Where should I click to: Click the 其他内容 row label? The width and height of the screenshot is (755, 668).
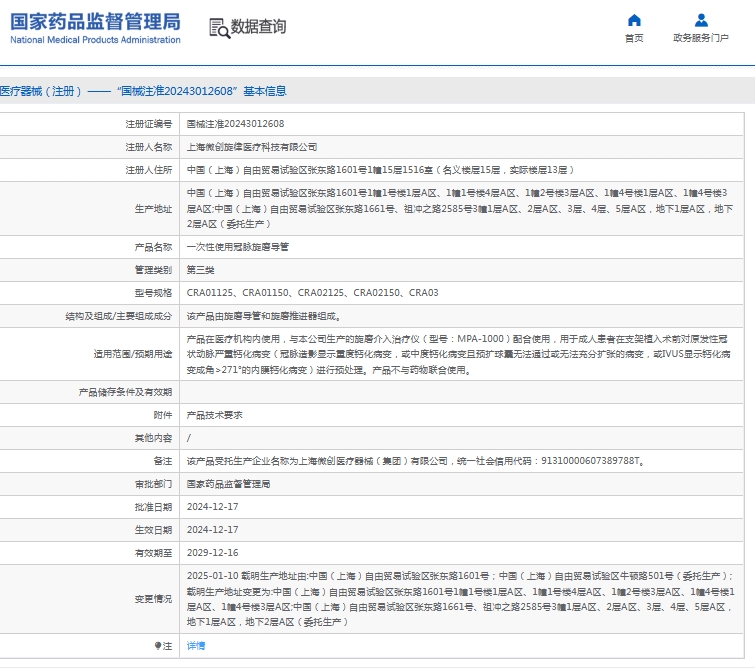[x=153, y=438]
